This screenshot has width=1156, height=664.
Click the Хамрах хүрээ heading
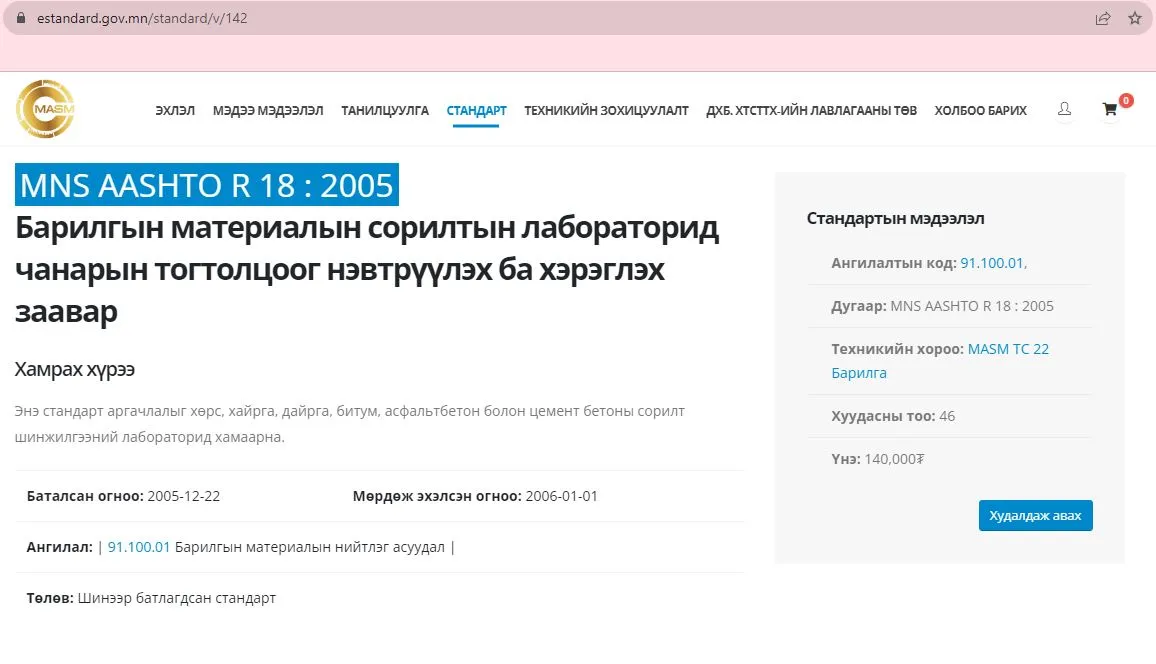pyautogui.click(x=74, y=369)
